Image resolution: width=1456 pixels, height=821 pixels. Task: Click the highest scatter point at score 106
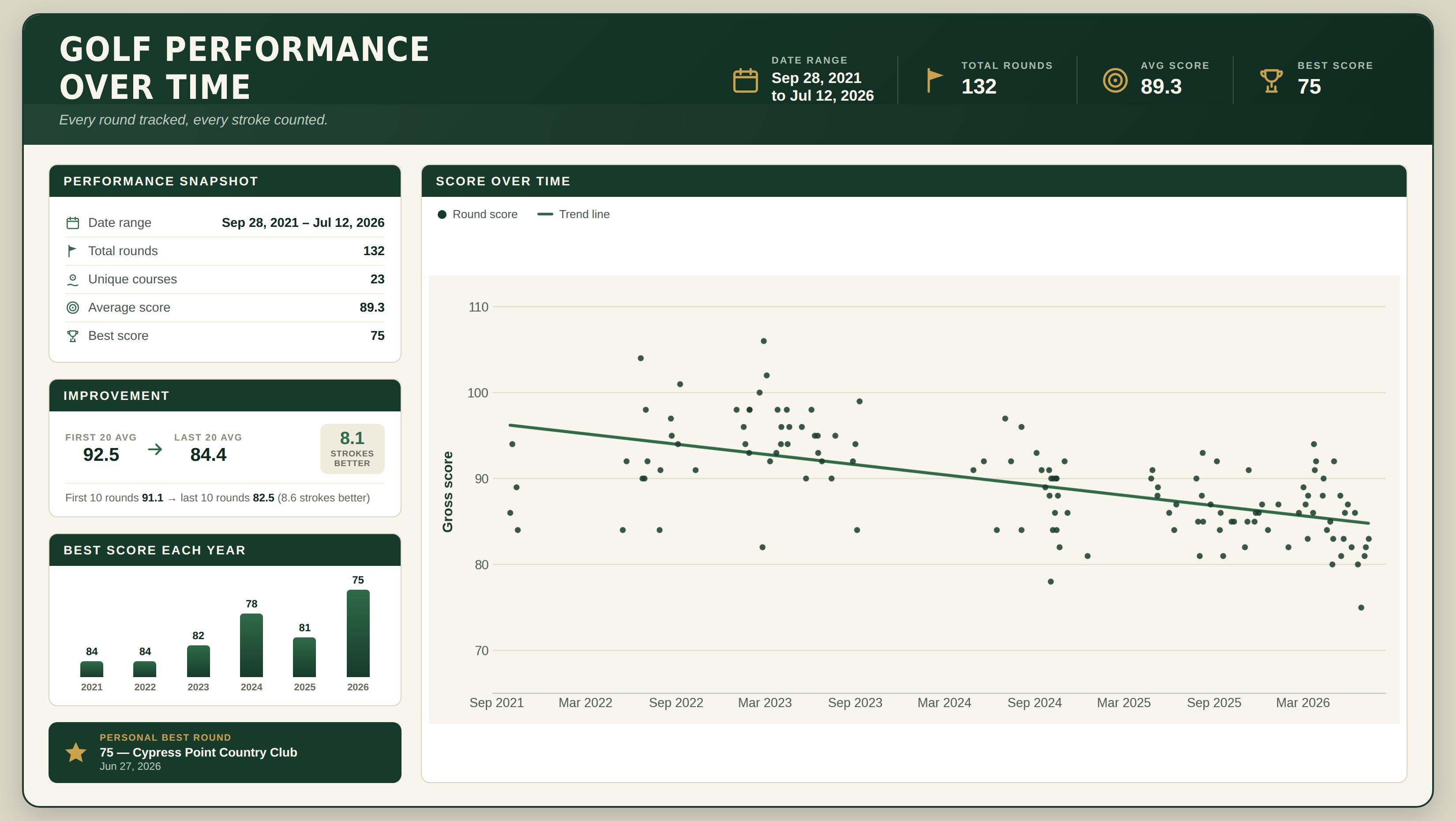(764, 341)
